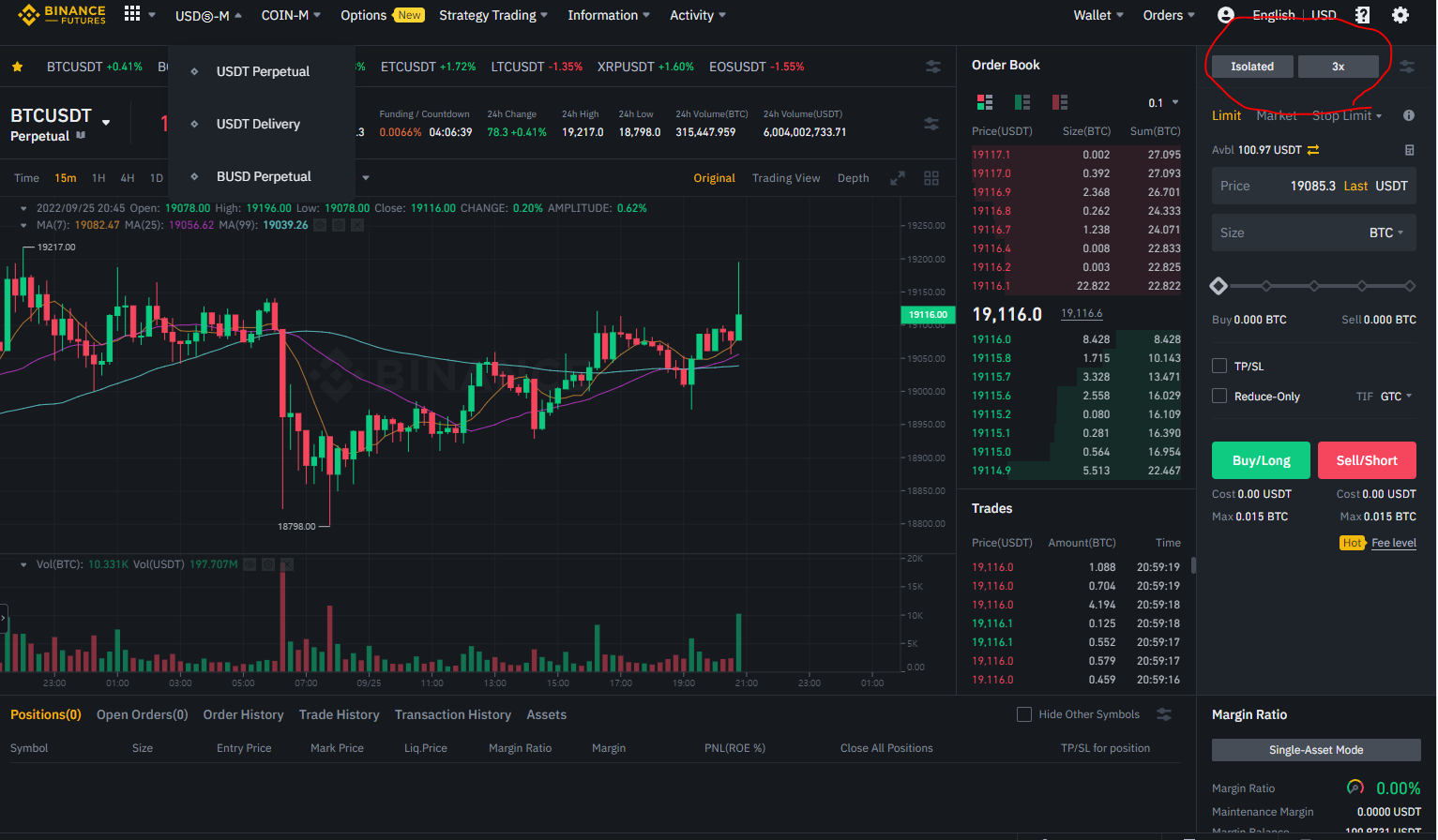The height and width of the screenshot is (840, 1438).
Task: Select USDT Perpetual menu item
Action: (x=262, y=71)
